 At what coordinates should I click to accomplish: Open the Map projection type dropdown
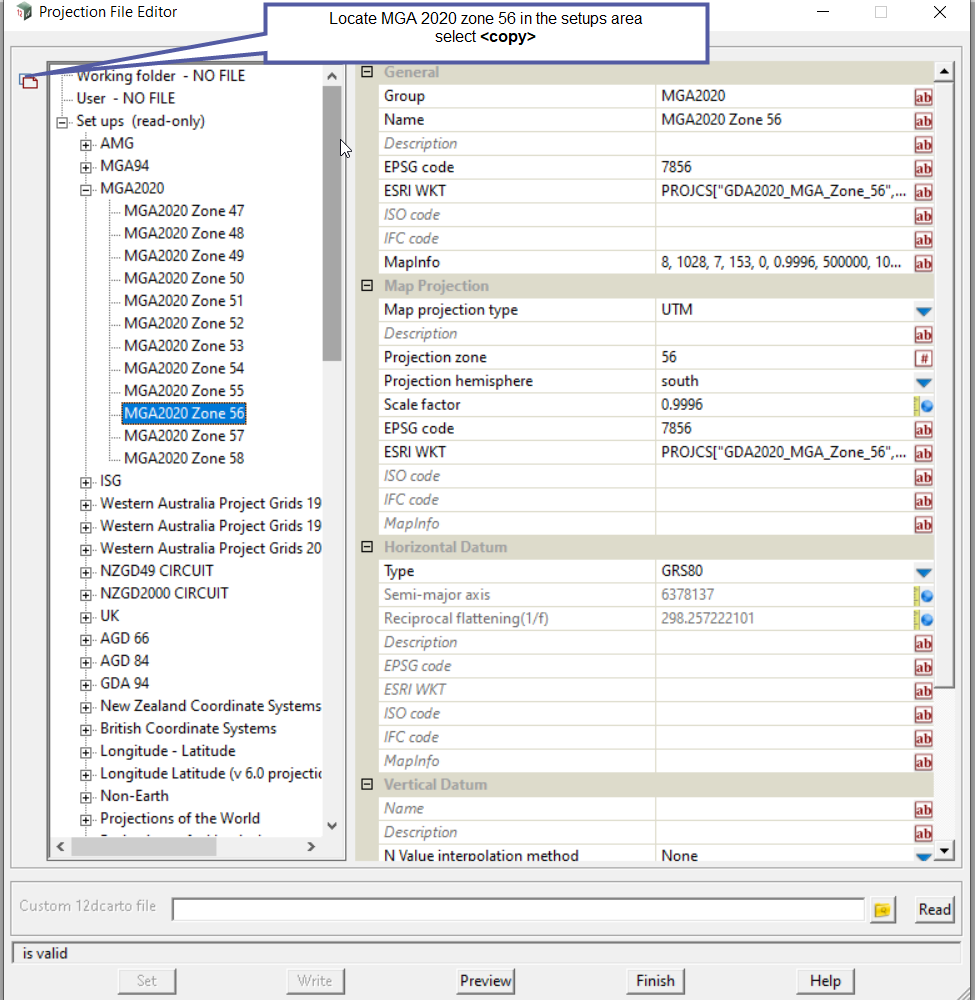pos(923,311)
